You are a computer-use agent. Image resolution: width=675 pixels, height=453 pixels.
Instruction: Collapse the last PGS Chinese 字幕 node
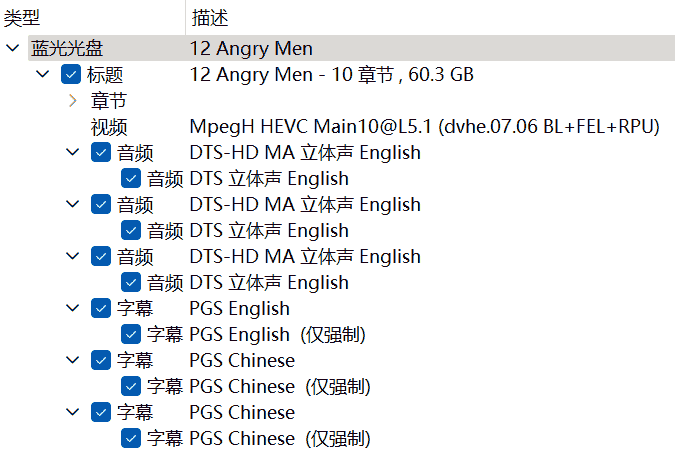coord(73,413)
